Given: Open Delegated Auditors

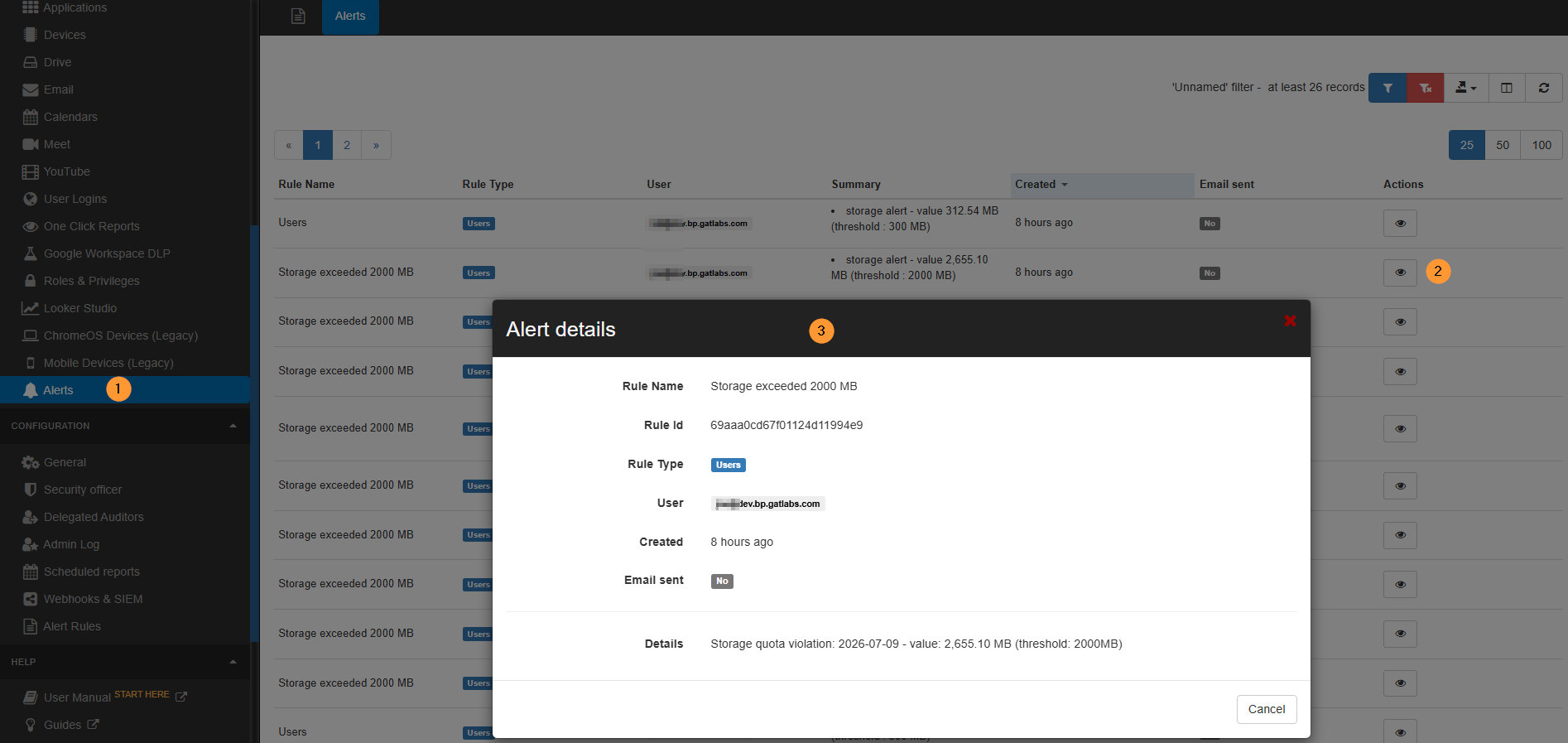Looking at the screenshot, I should coord(94,517).
